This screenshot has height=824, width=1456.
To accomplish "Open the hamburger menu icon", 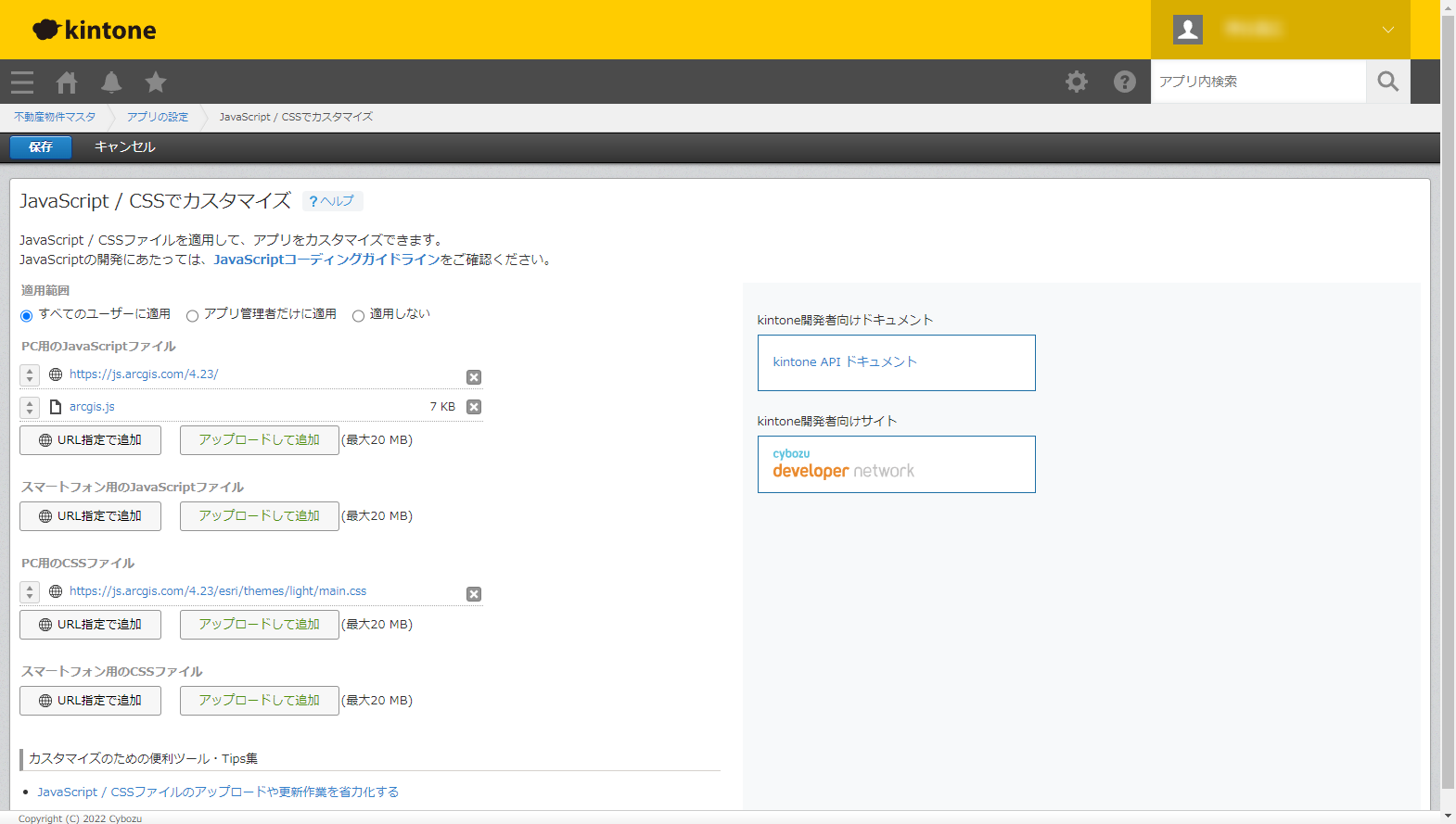I will pos(22,82).
